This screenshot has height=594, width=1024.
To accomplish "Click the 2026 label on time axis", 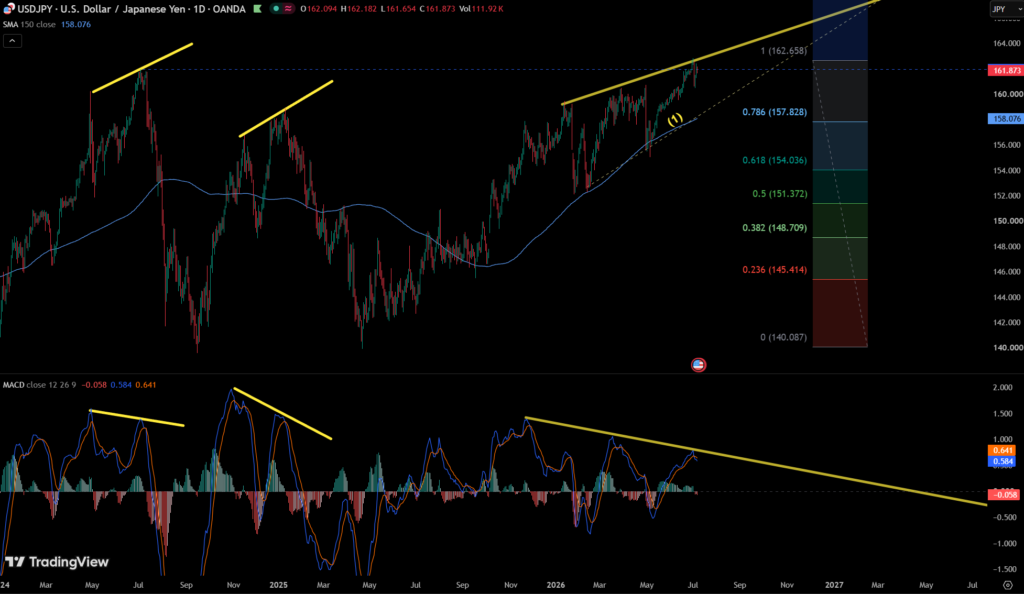I will pos(556,585).
